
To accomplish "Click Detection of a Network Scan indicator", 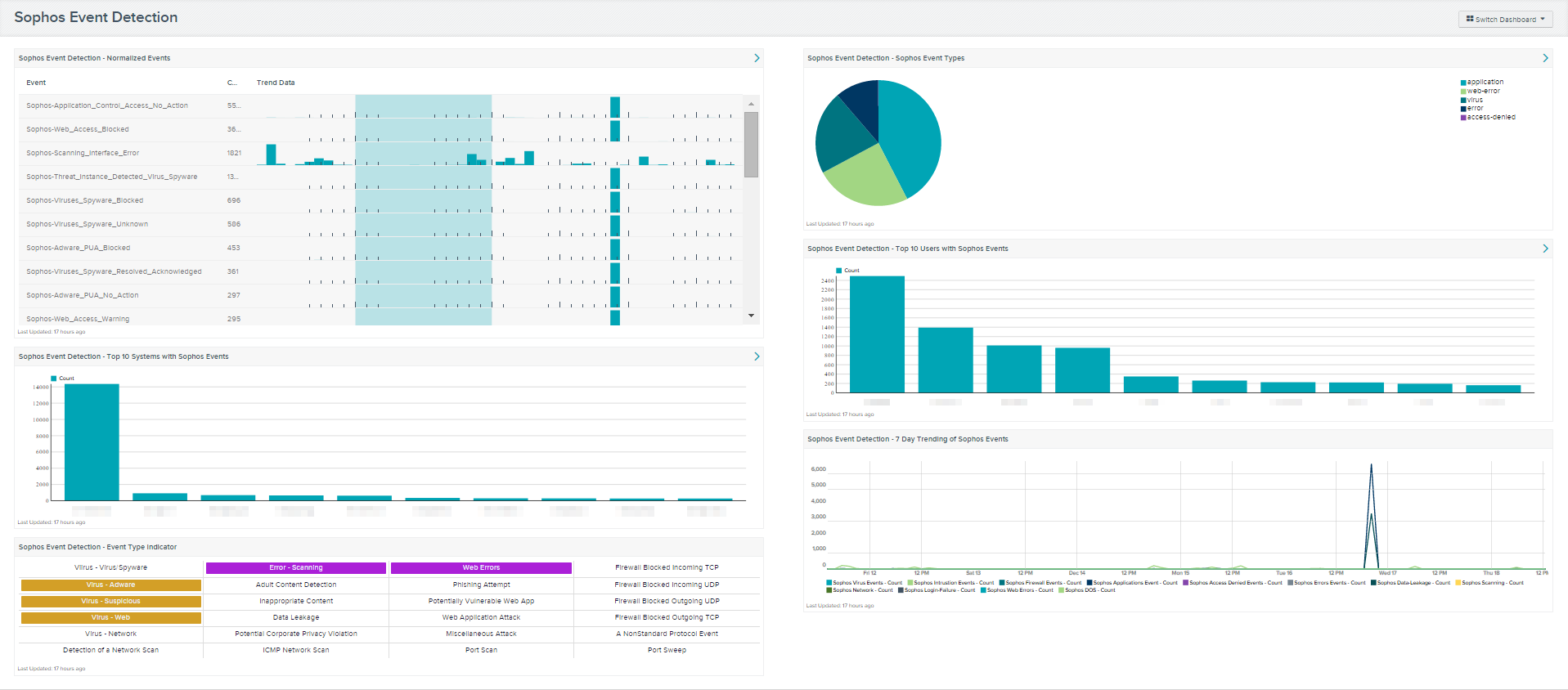I will pos(110,650).
